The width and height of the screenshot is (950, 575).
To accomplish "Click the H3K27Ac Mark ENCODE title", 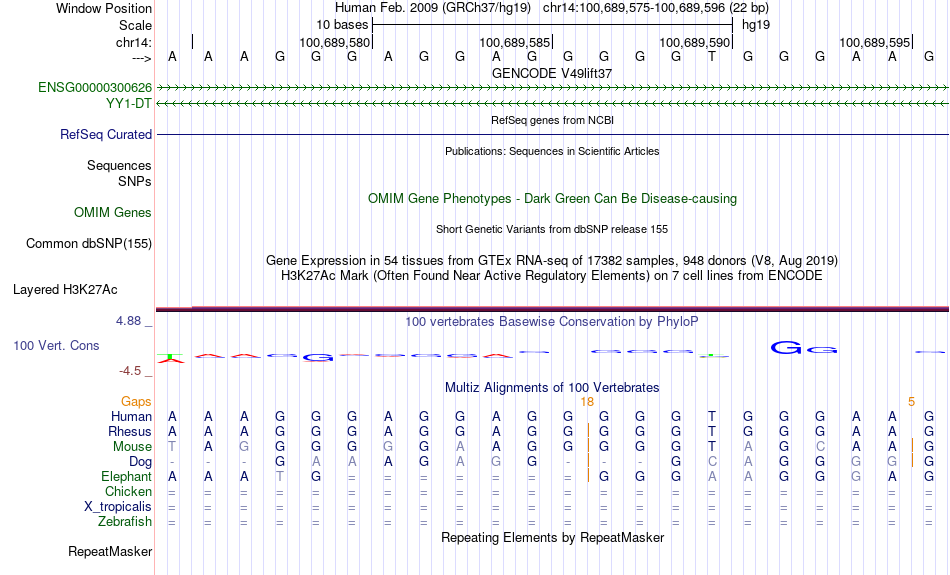I will click(552, 276).
